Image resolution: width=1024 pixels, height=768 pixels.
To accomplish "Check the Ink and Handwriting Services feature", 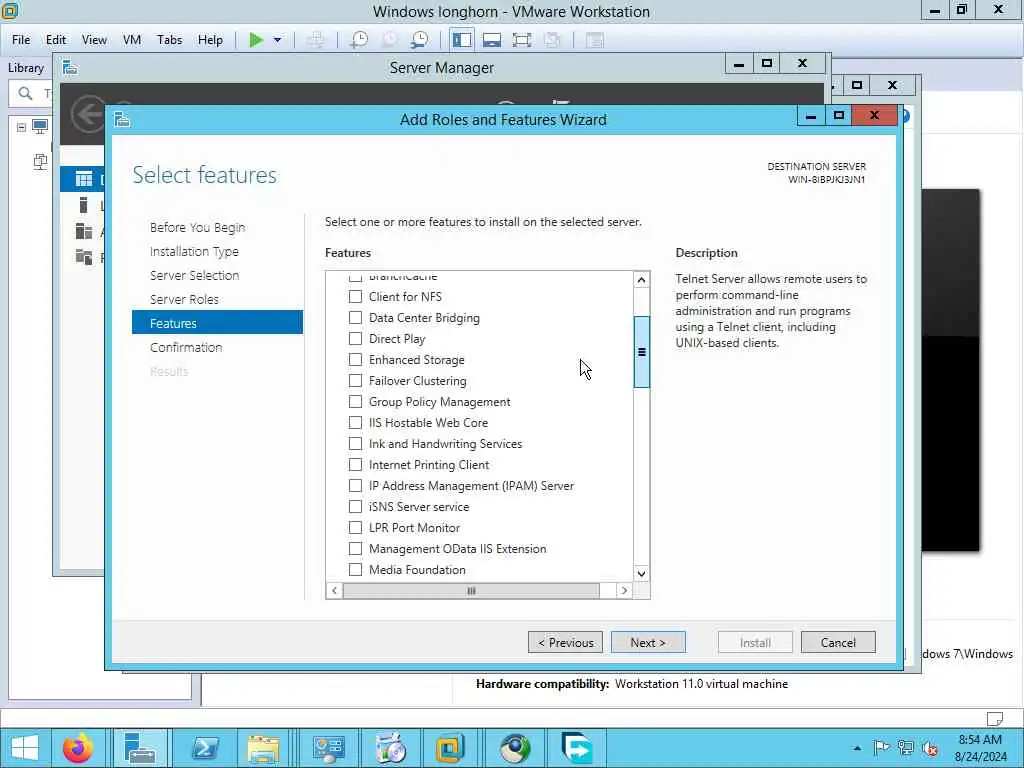I will (355, 443).
